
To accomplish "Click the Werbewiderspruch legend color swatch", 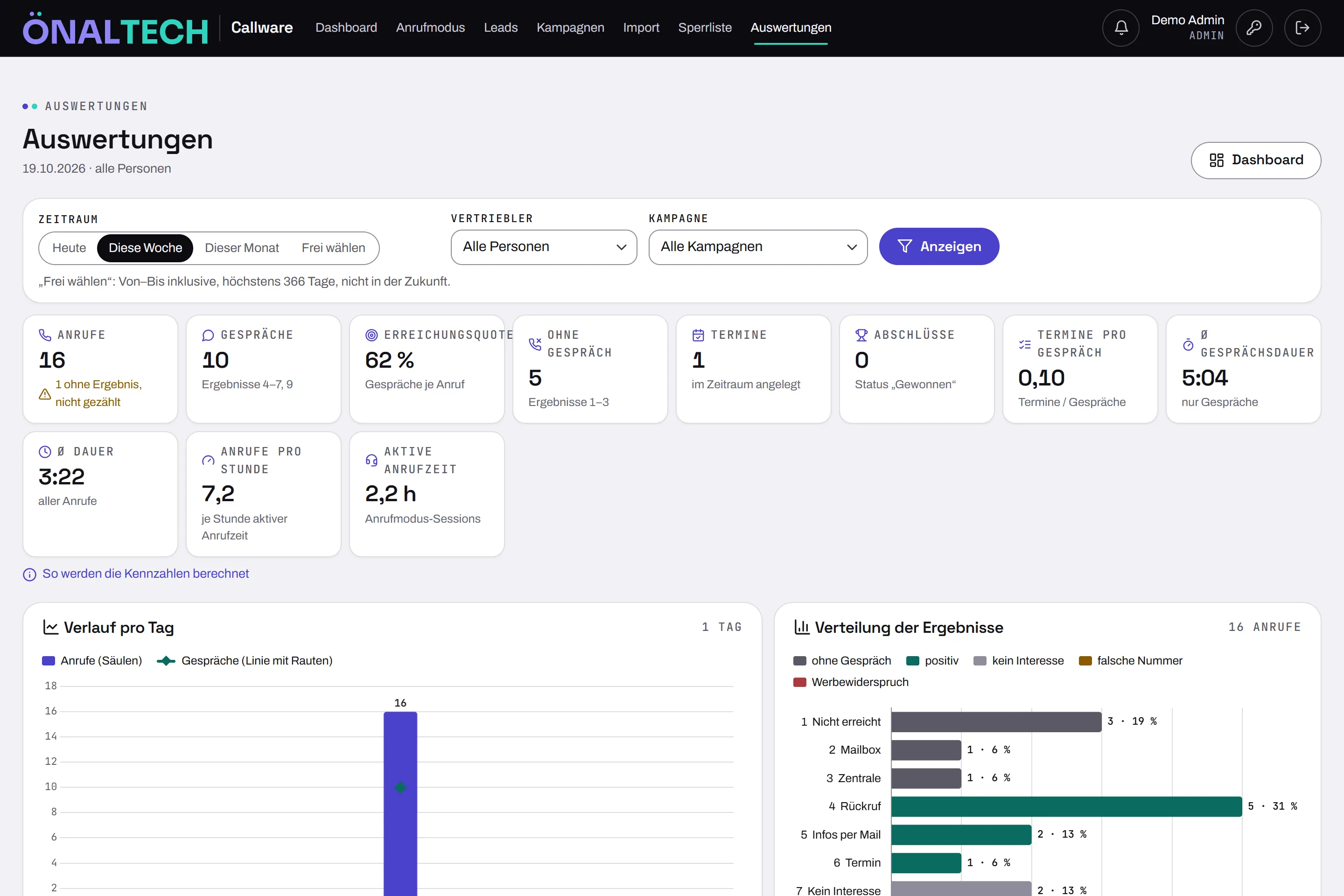I will [799, 682].
